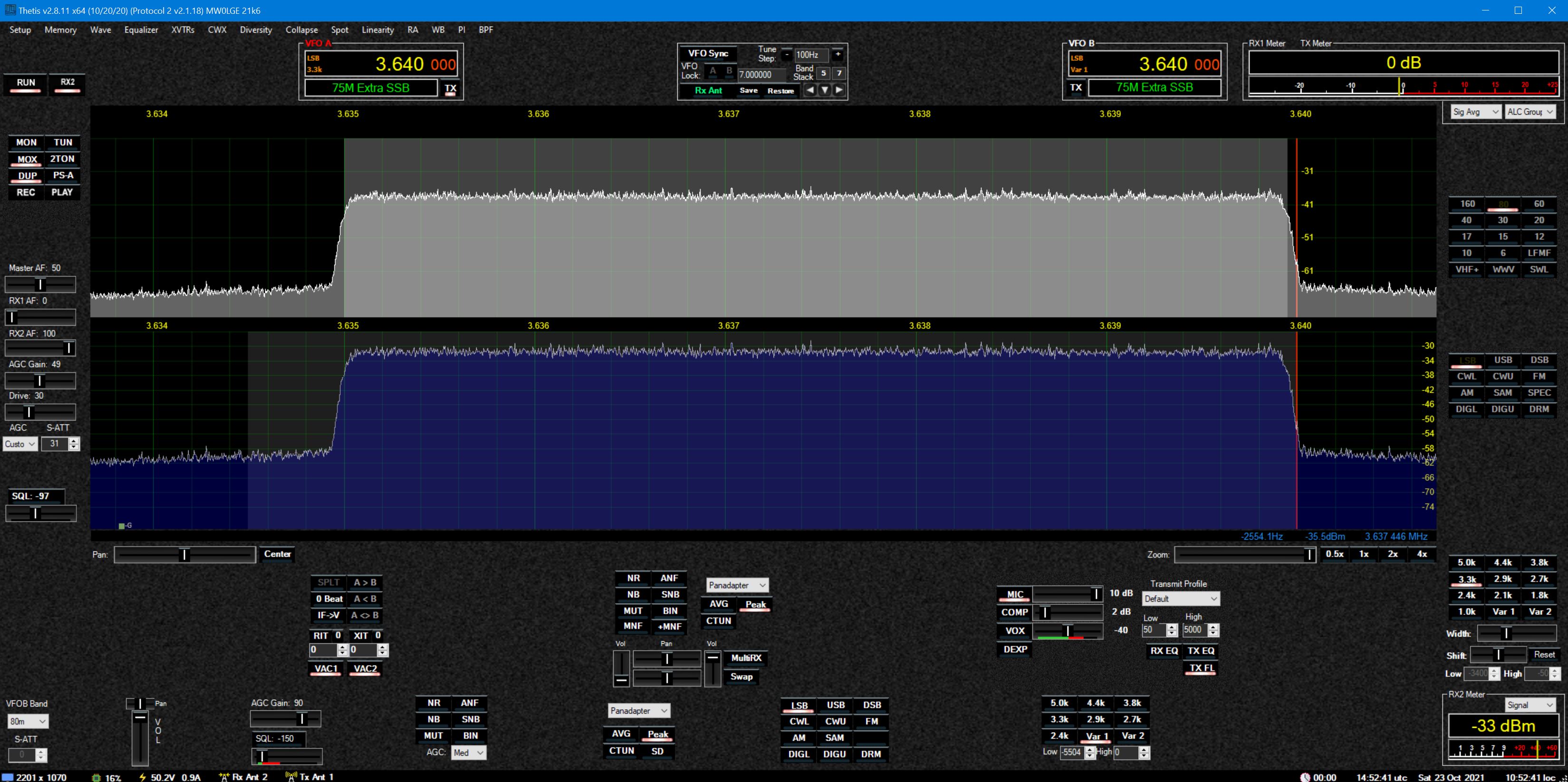Select the 40 meter band button
The width and height of the screenshot is (1568, 782).
[x=1466, y=221]
